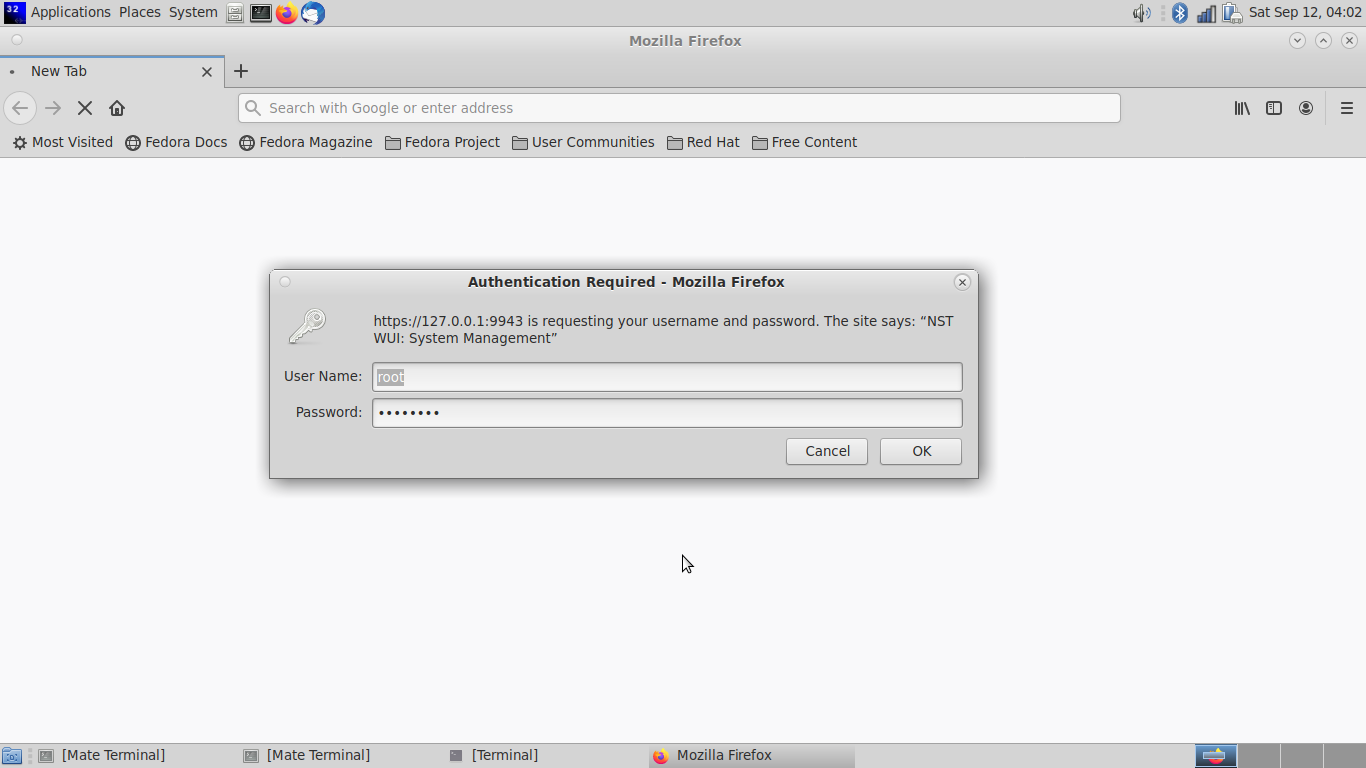
Task: Open the Places menu
Action: point(140,12)
